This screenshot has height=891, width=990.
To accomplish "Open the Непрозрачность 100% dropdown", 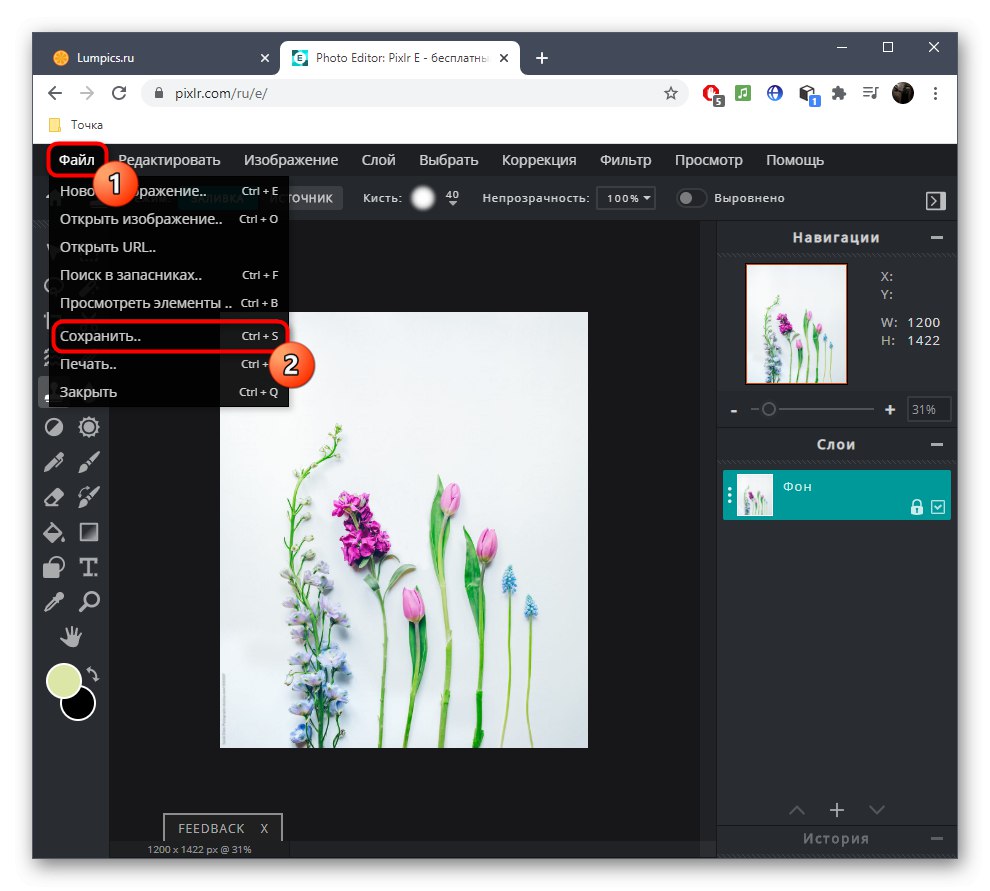I will point(626,198).
